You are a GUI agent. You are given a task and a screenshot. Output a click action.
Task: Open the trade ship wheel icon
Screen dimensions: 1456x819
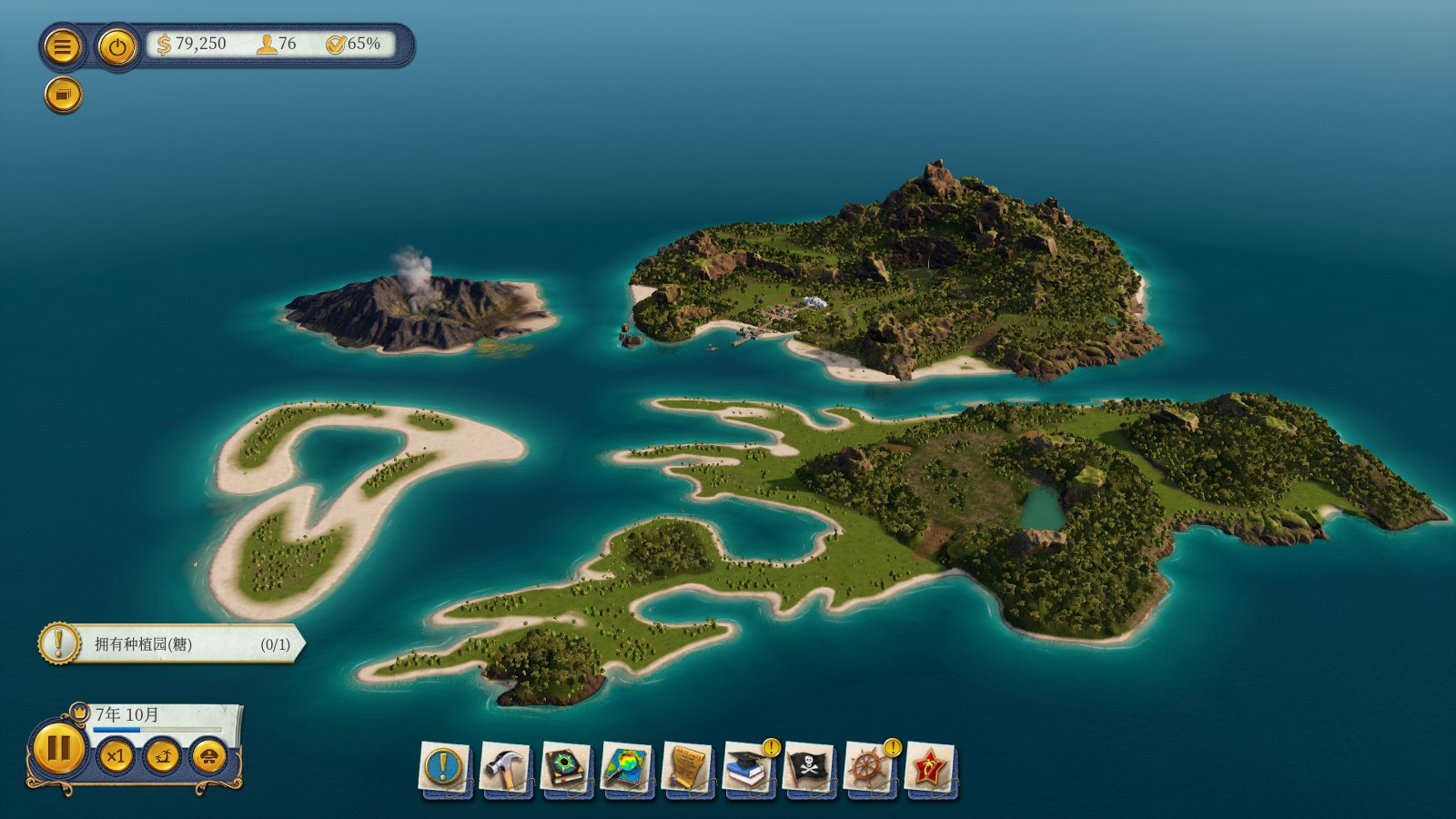click(870, 769)
